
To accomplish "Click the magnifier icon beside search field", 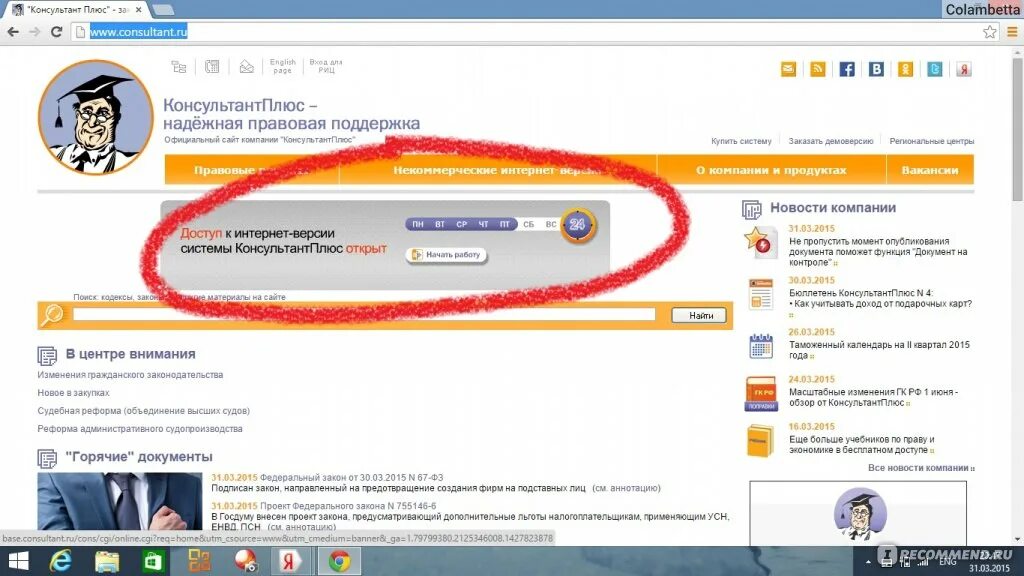I will coord(53,315).
